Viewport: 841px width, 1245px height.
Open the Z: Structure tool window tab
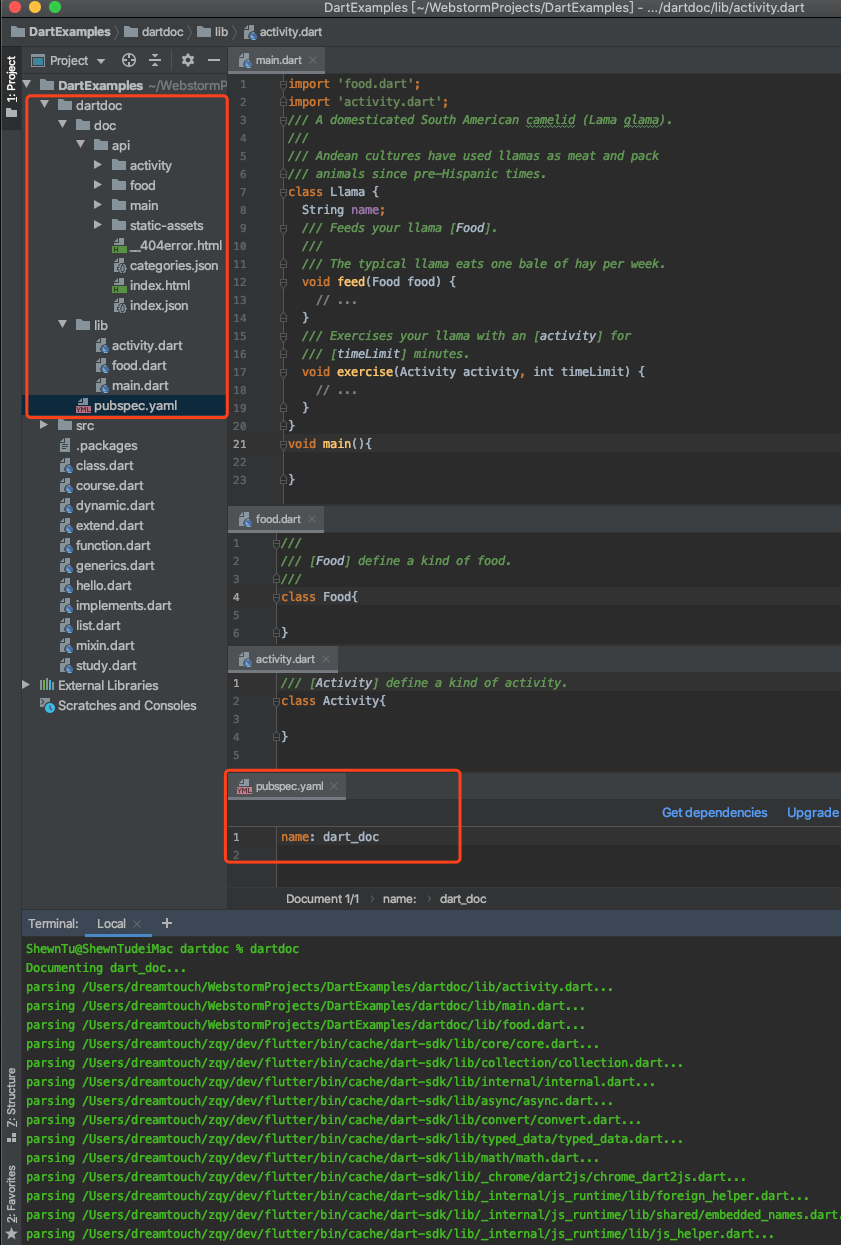11,1104
